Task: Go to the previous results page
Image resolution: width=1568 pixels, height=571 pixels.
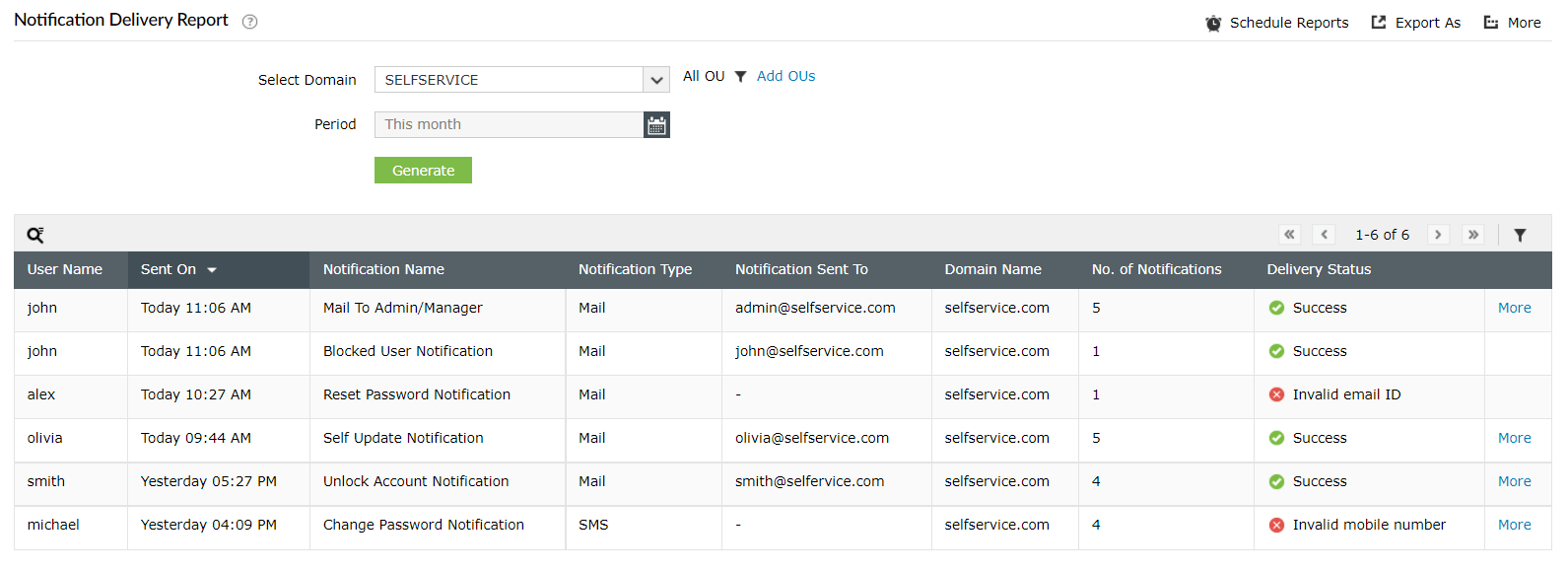Action: (1325, 235)
